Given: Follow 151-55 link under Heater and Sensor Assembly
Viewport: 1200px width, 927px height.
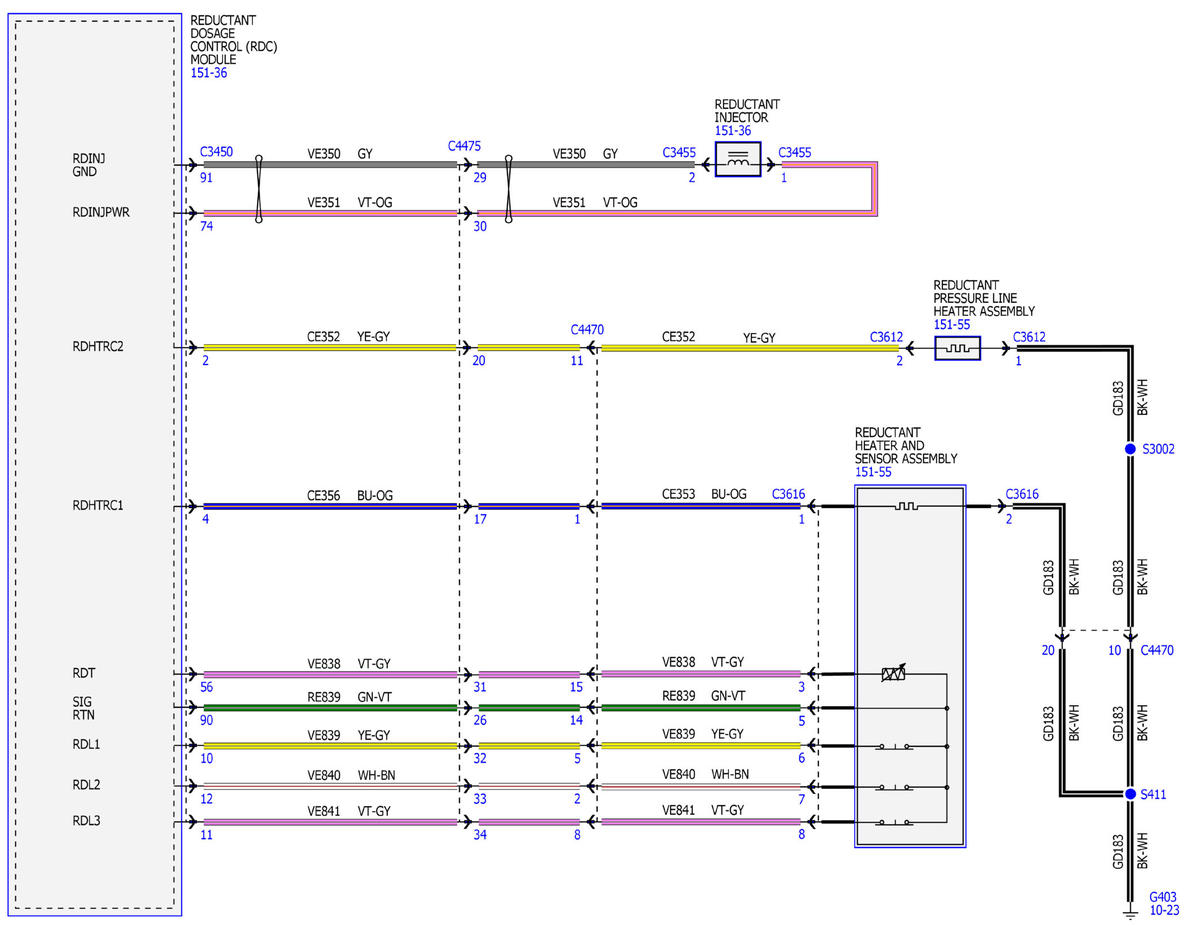Looking at the screenshot, I should 875,472.
